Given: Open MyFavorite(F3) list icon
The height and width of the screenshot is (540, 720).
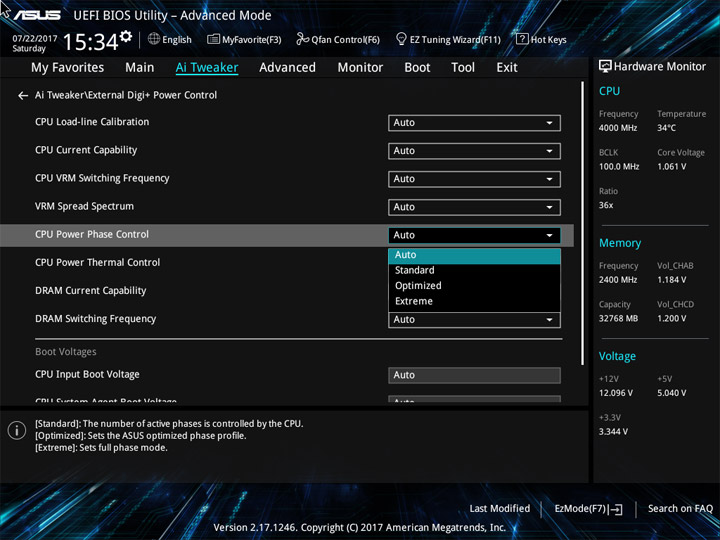Looking at the screenshot, I should tap(213, 39).
